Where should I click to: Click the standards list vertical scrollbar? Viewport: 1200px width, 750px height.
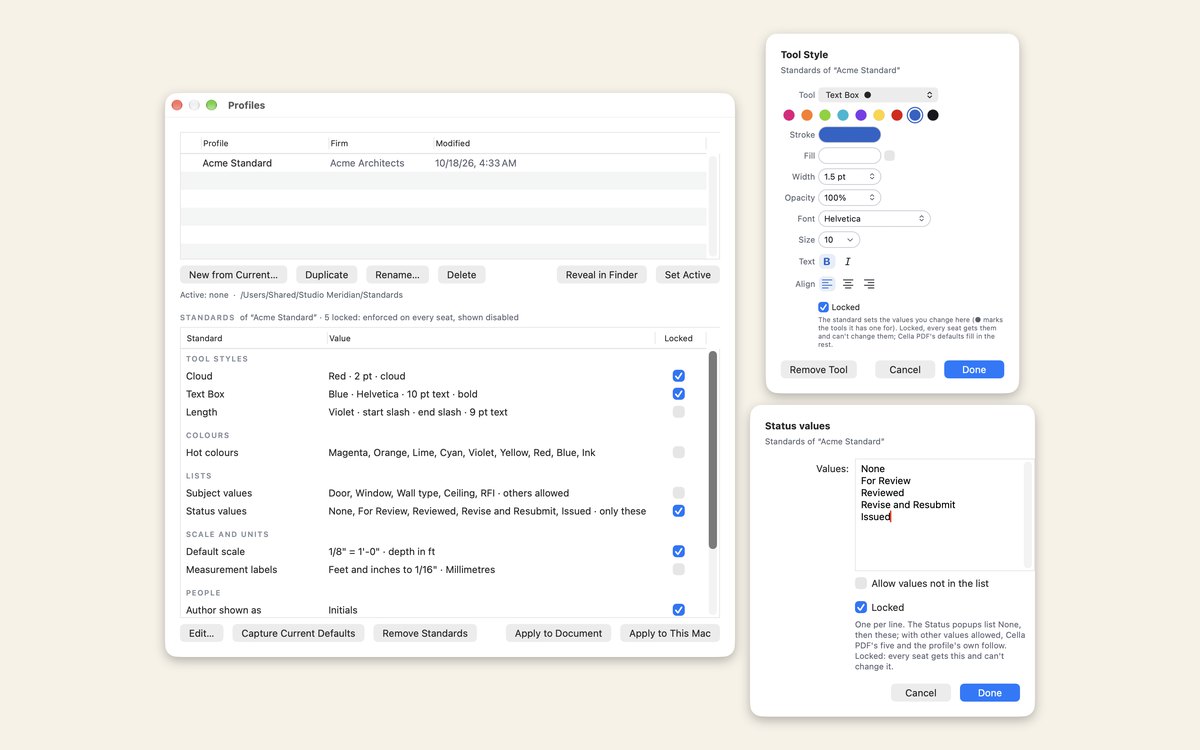[713, 450]
